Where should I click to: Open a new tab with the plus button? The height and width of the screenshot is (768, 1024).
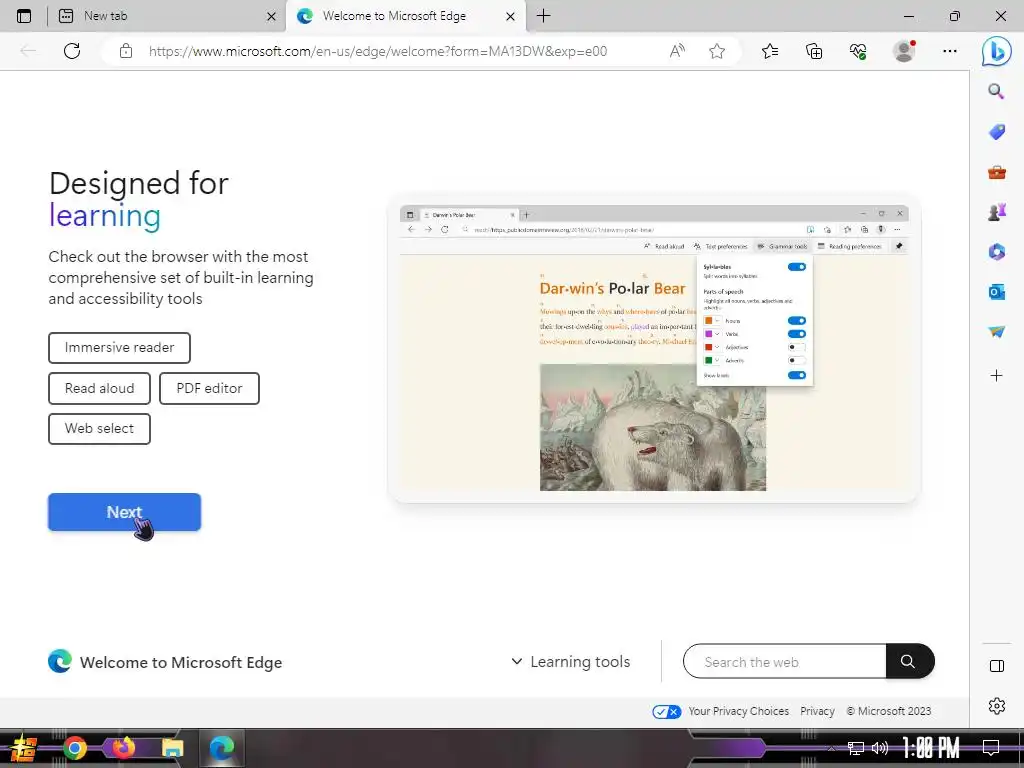click(543, 16)
